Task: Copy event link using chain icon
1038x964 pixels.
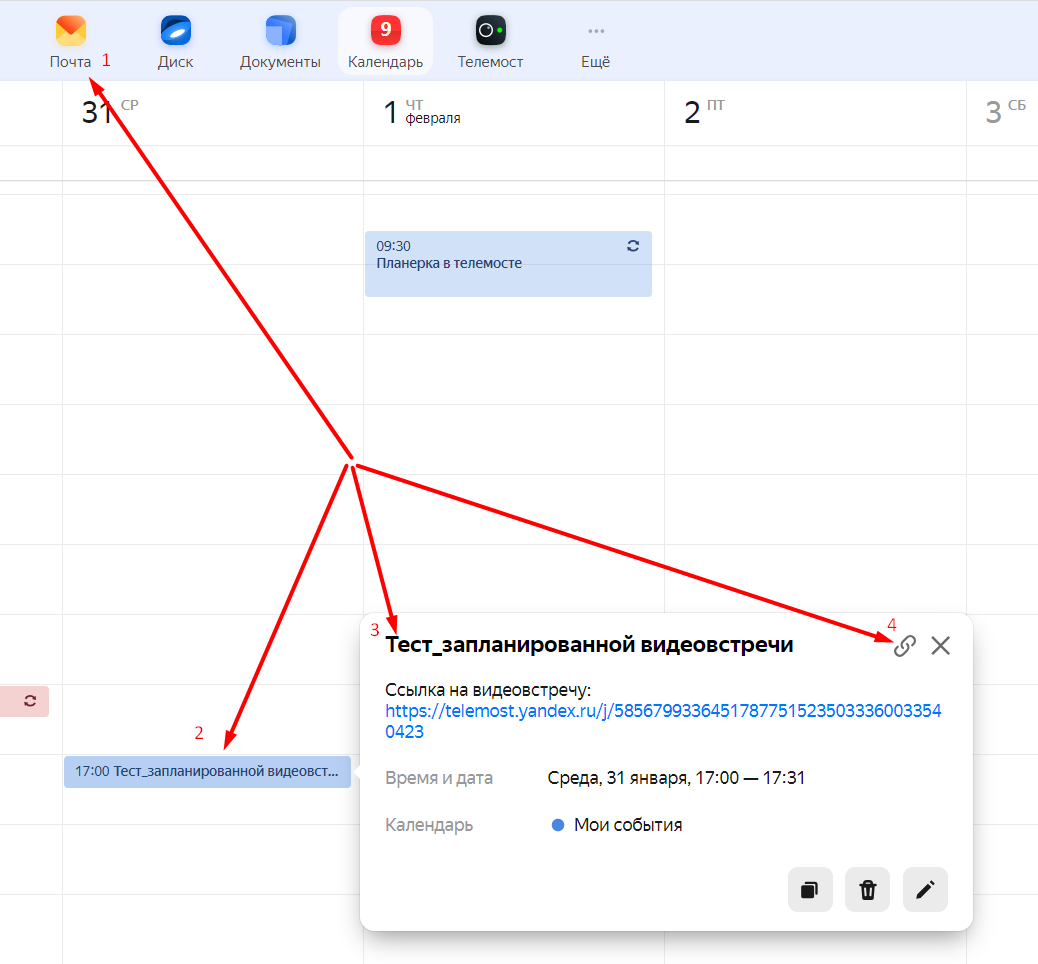Action: pyautogui.click(x=904, y=646)
